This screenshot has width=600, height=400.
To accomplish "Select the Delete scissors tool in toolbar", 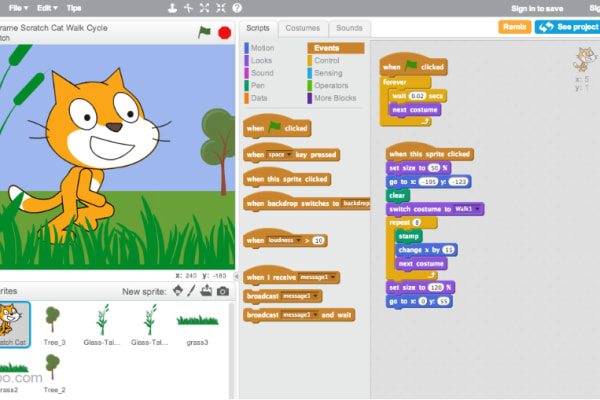I will click(190, 7).
